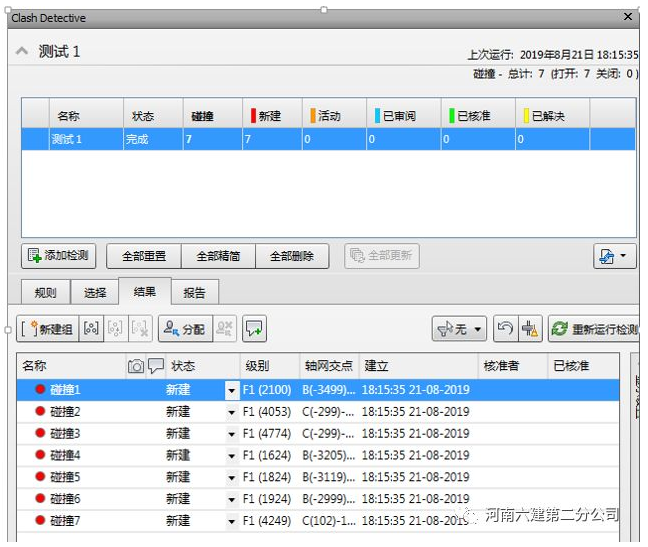Image resolution: width=648 pixels, height=547 pixels.
Task: Click level value F1 (4053)
Action: pyautogui.click(x=267, y=411)
